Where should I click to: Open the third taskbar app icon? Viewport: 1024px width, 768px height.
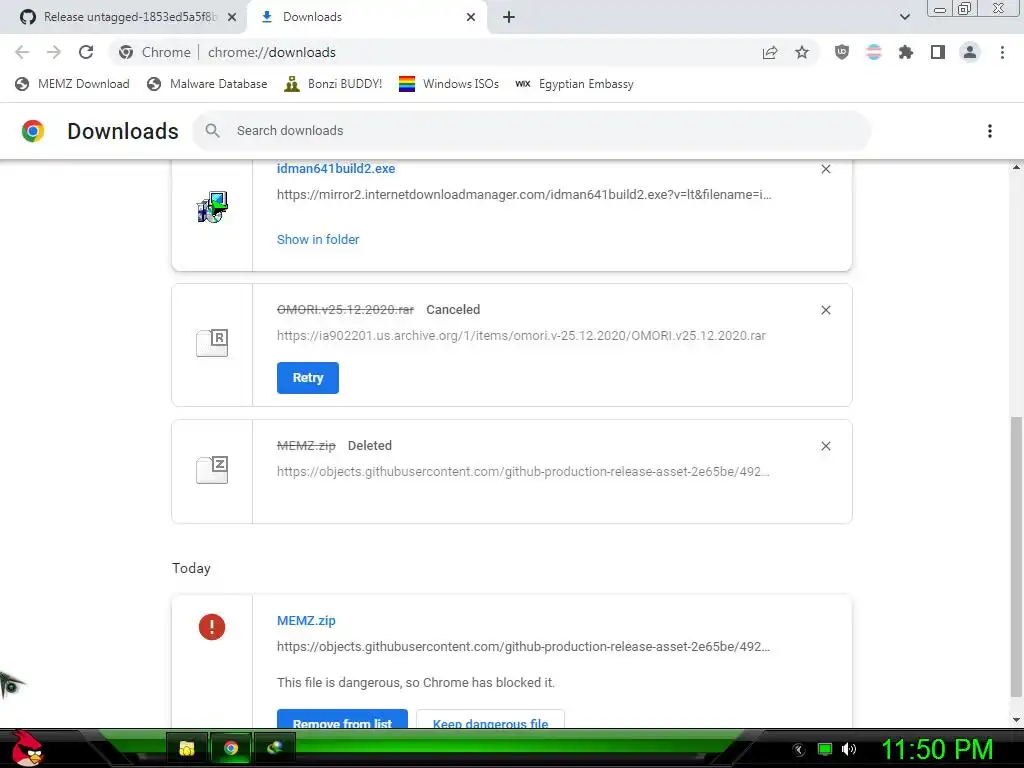[274, 748]
